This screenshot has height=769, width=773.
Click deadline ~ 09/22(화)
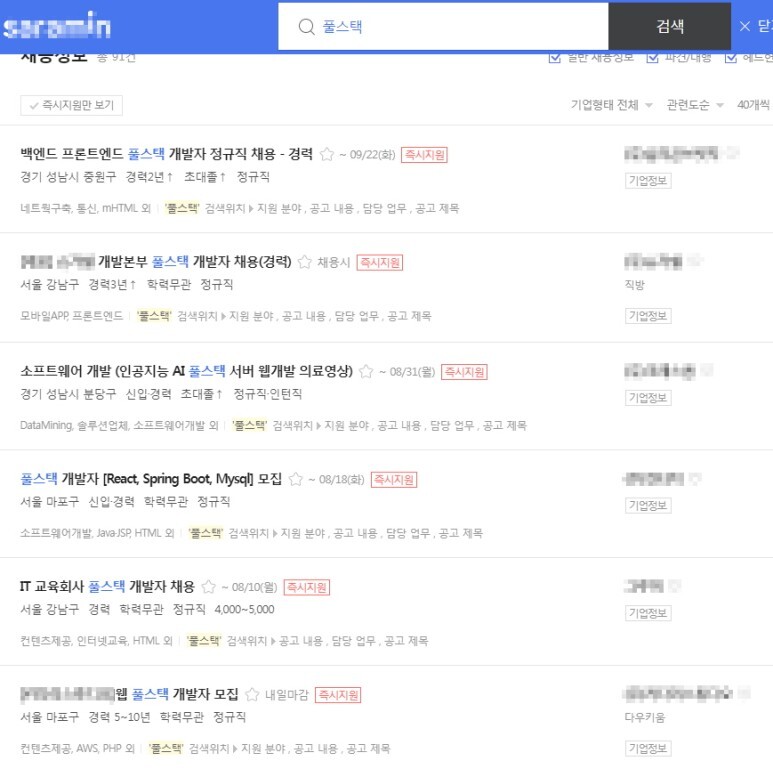click(367, 155)
